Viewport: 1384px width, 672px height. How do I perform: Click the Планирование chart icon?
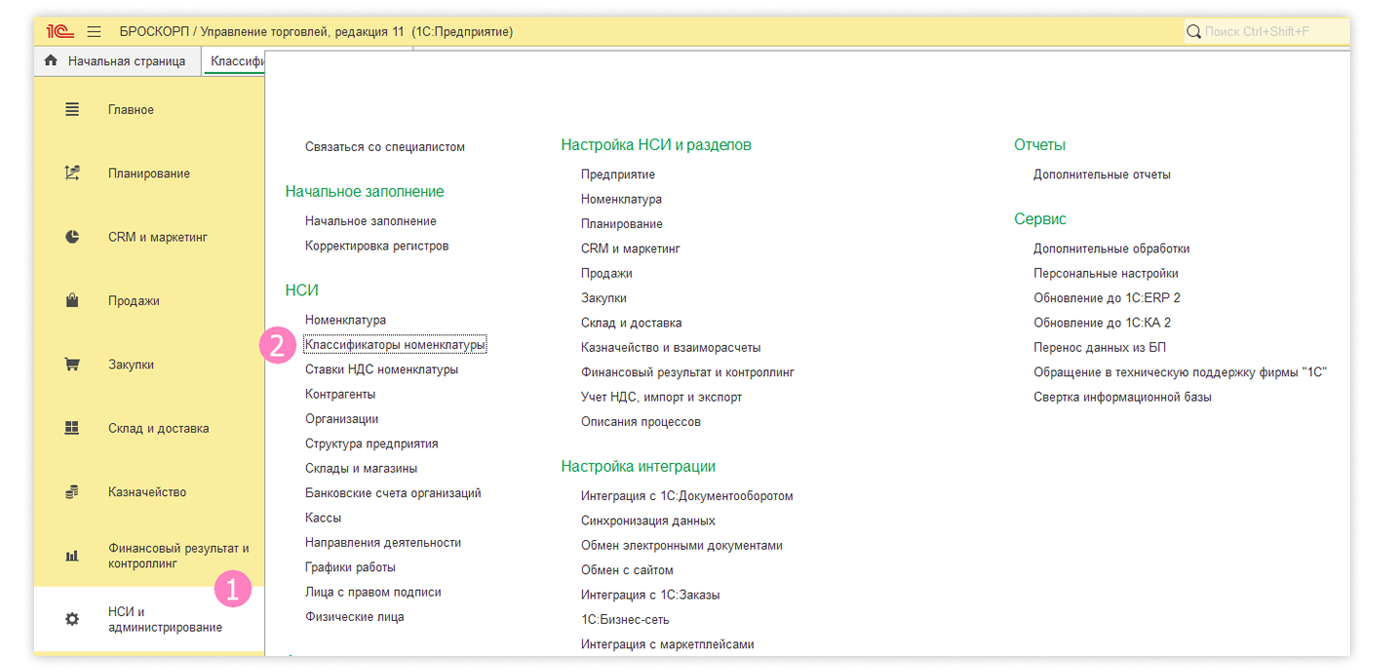click(72, 173)
